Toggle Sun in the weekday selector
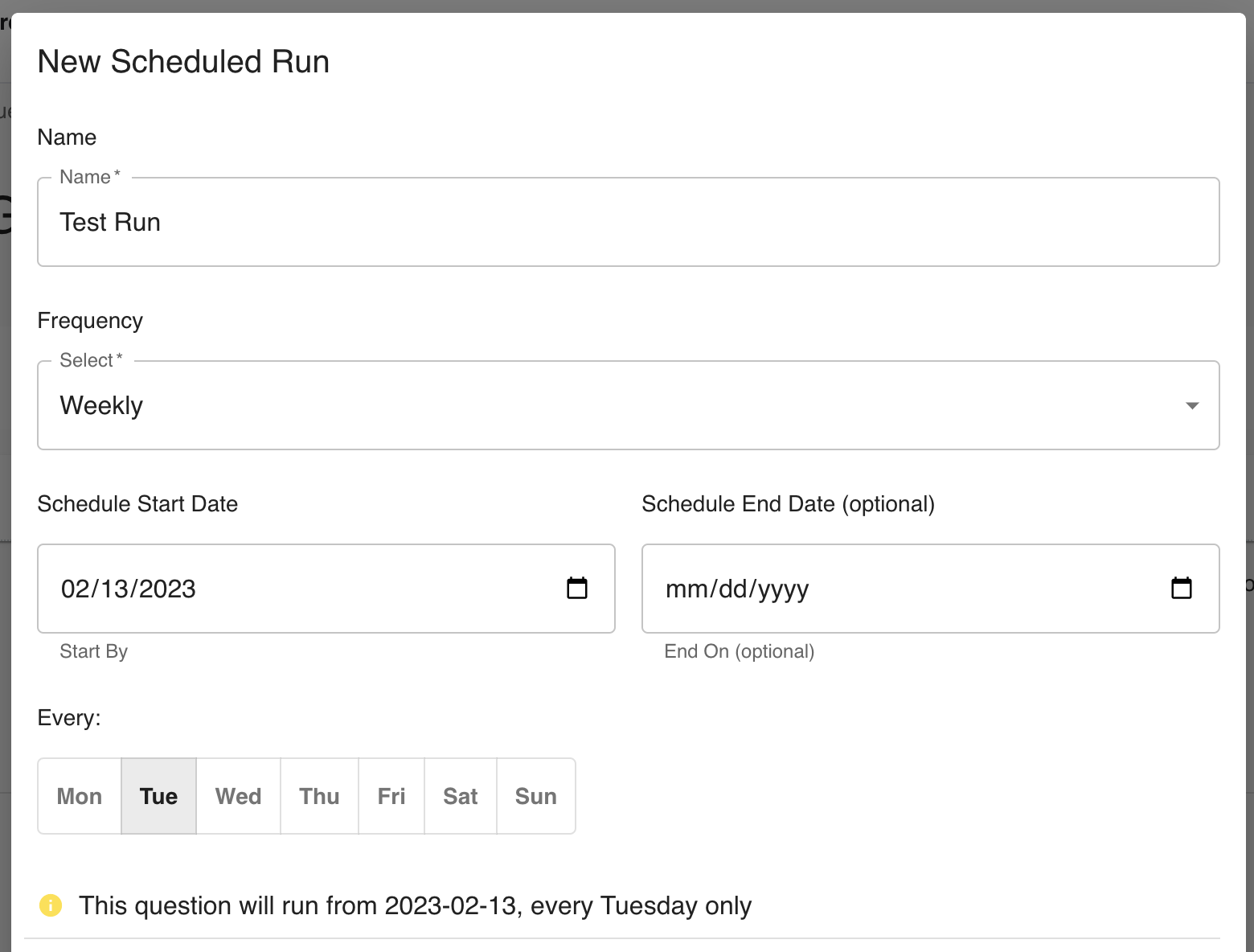 click(x=535, y=796)
